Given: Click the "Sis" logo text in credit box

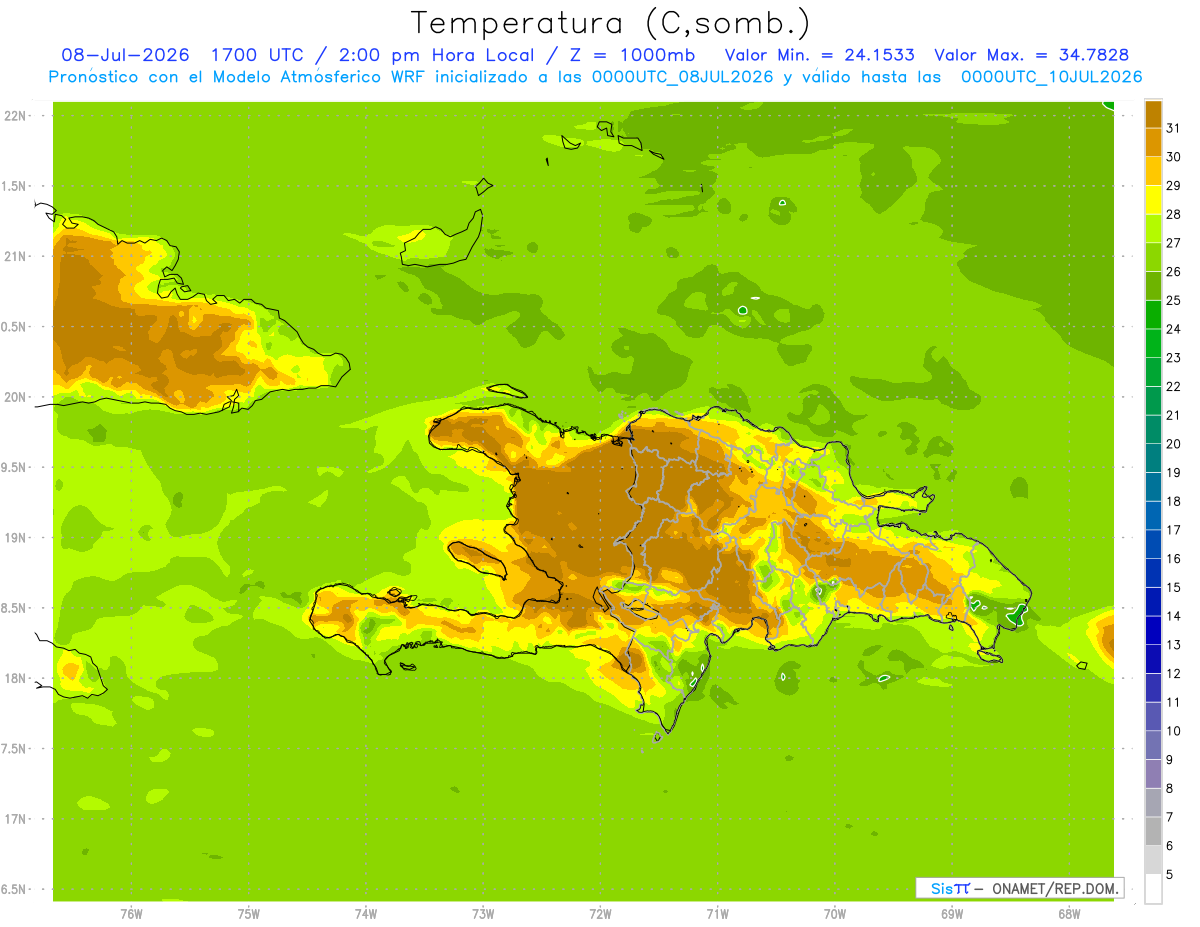Looking at the screenshot, I should [x=941, y=888].
